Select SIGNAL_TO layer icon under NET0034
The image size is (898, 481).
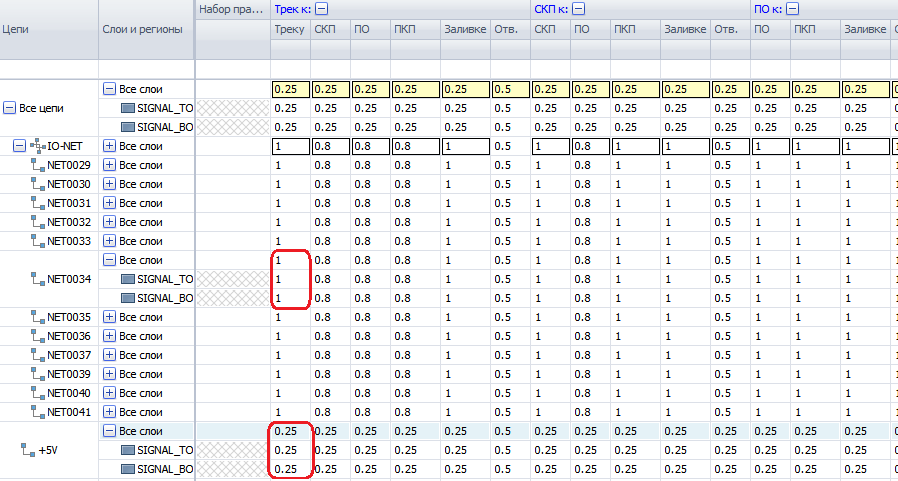click(127, 279)
